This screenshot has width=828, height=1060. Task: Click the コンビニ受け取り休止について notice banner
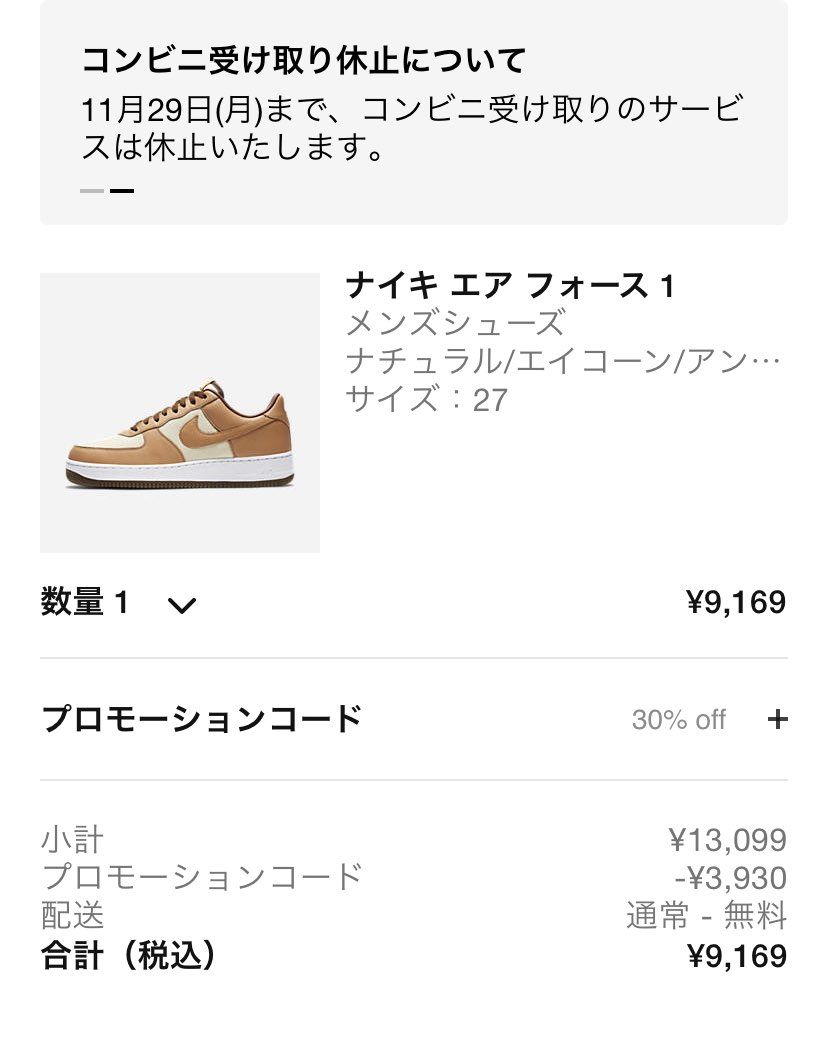pyautogui.click(x=414, y=112)
